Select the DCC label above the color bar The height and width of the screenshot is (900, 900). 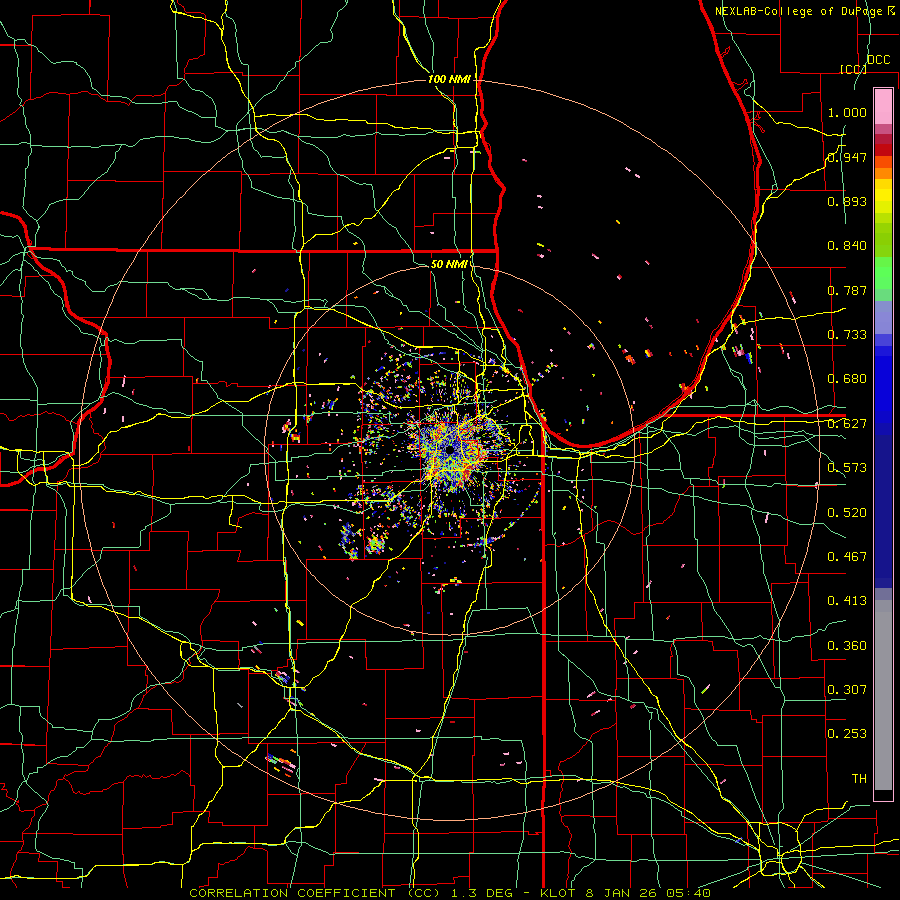coord(878,60)
